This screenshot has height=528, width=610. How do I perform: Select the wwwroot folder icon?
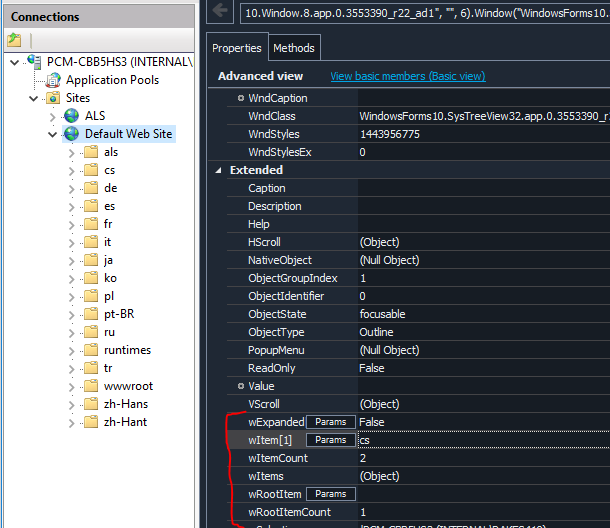(90, 386)
